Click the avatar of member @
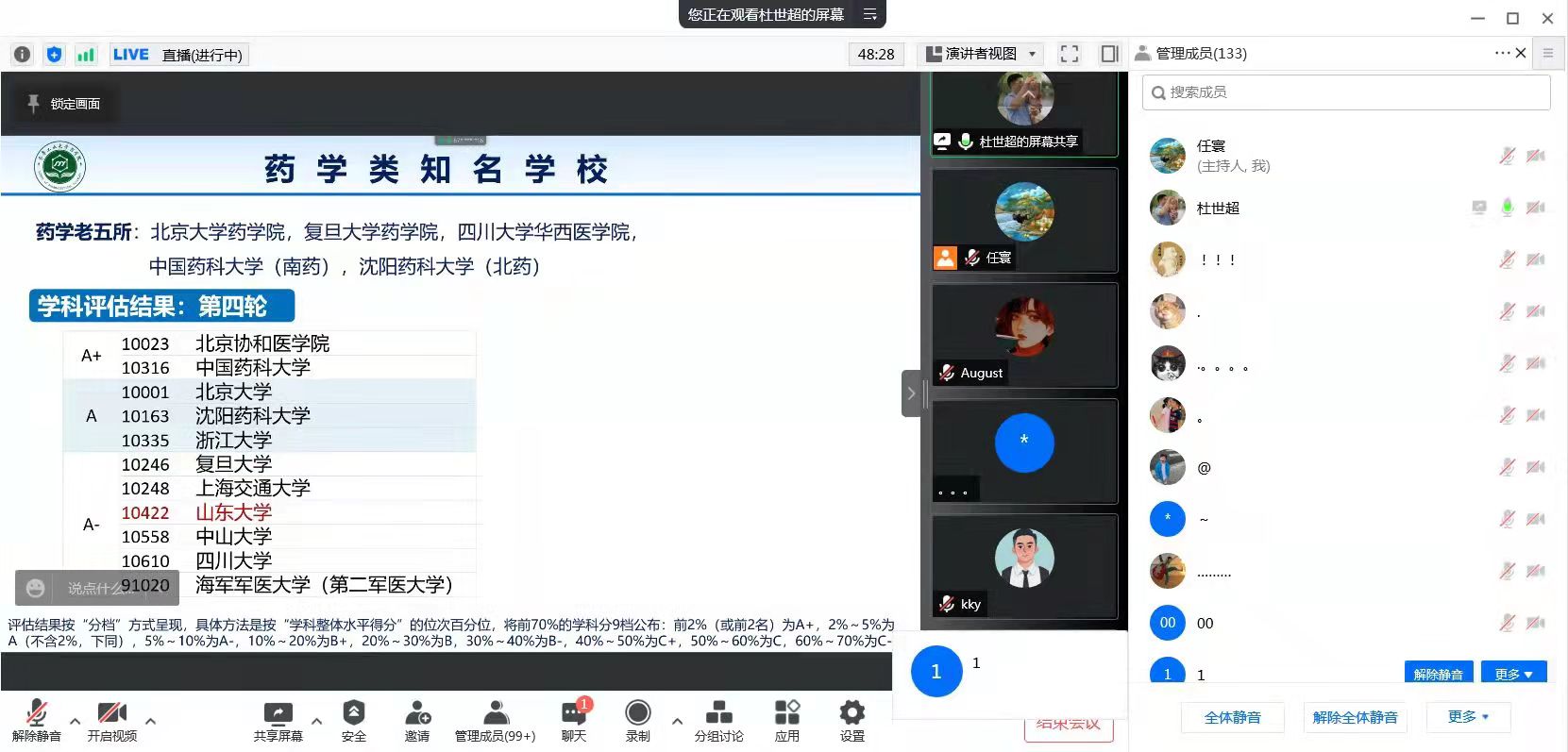1568x752 pixels. 1168,467
